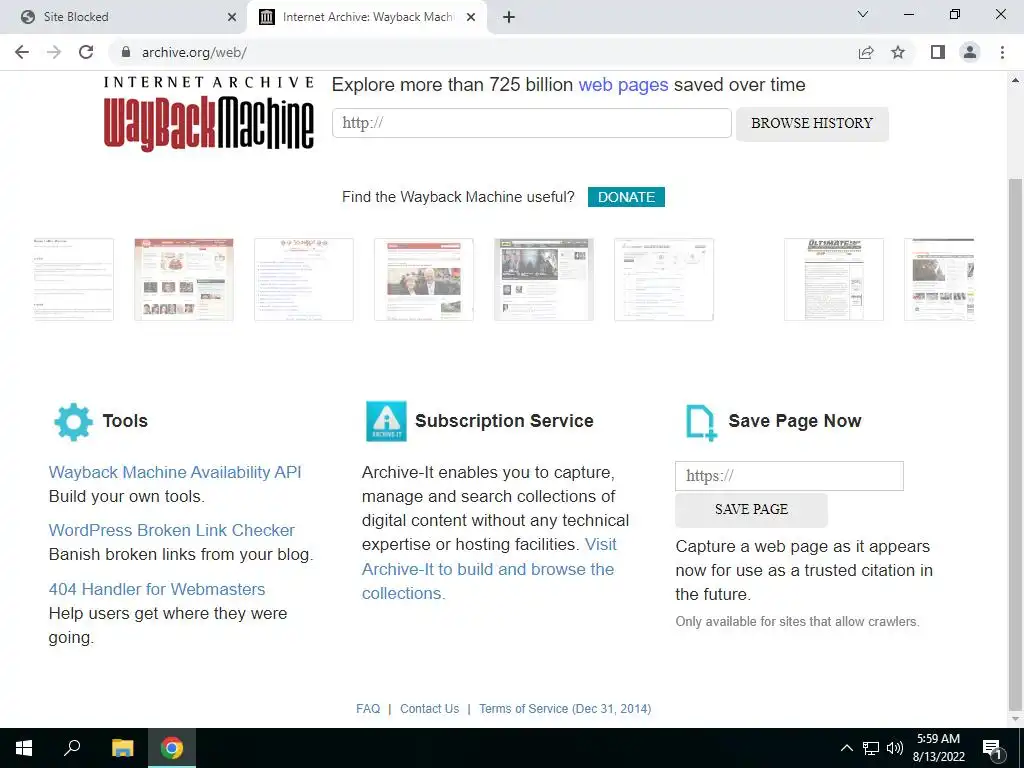Click the page scrollbar up arrow
The width and height of the screenshot is (1024, 768).
pos(1015,80)
